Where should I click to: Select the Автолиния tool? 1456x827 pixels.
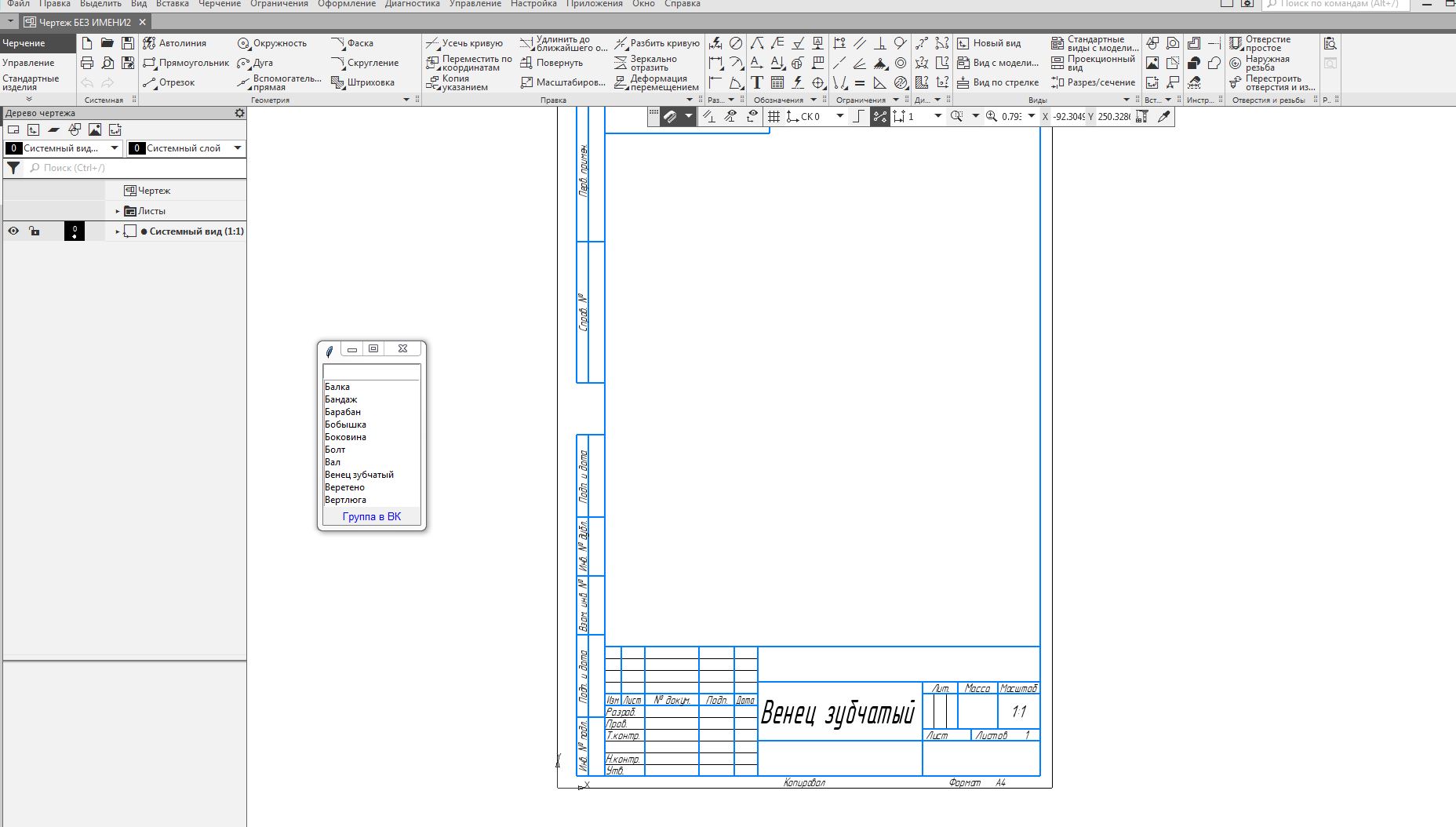click(x=175, y=43)
